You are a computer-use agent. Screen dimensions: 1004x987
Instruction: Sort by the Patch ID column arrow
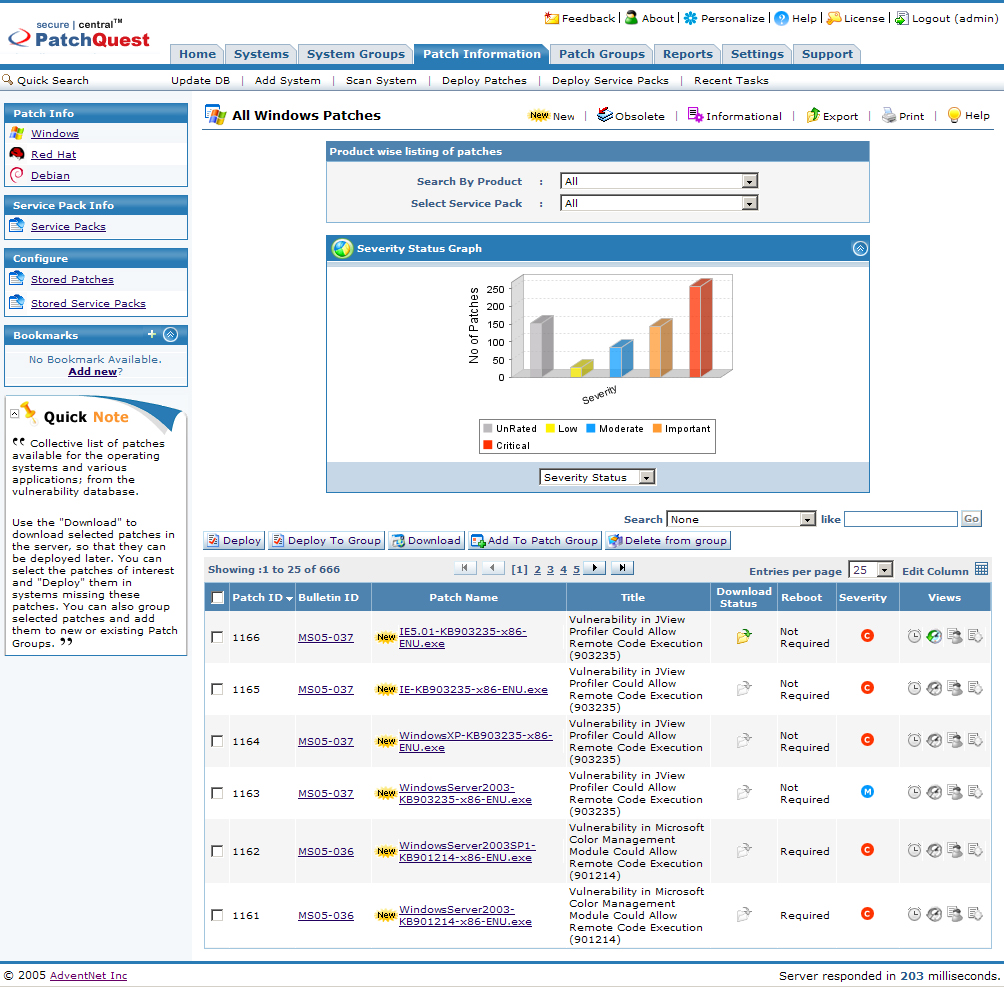tap(289, 598)
